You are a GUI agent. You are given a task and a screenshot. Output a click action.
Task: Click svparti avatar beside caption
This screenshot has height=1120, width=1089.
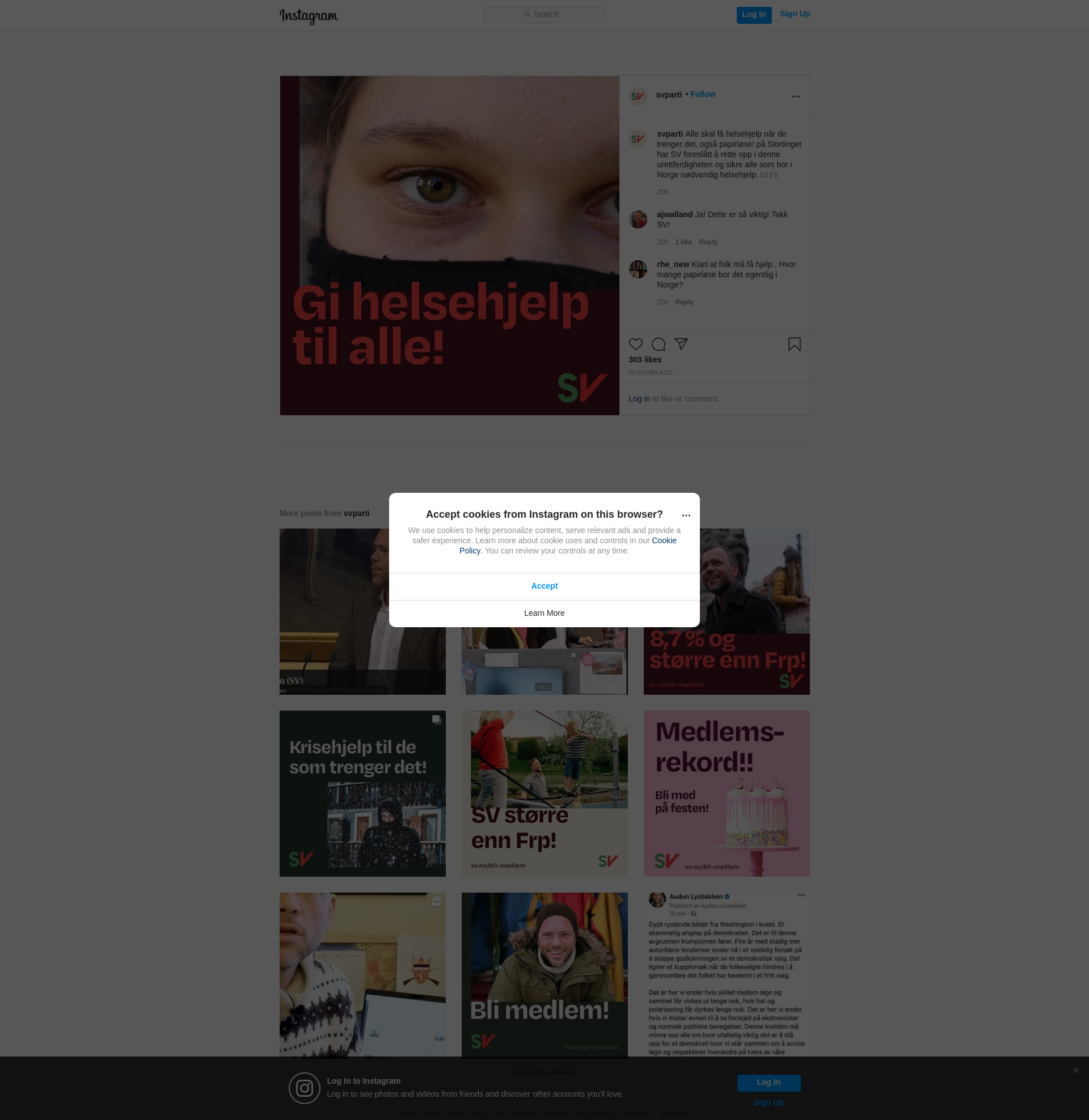pos(638,139)
